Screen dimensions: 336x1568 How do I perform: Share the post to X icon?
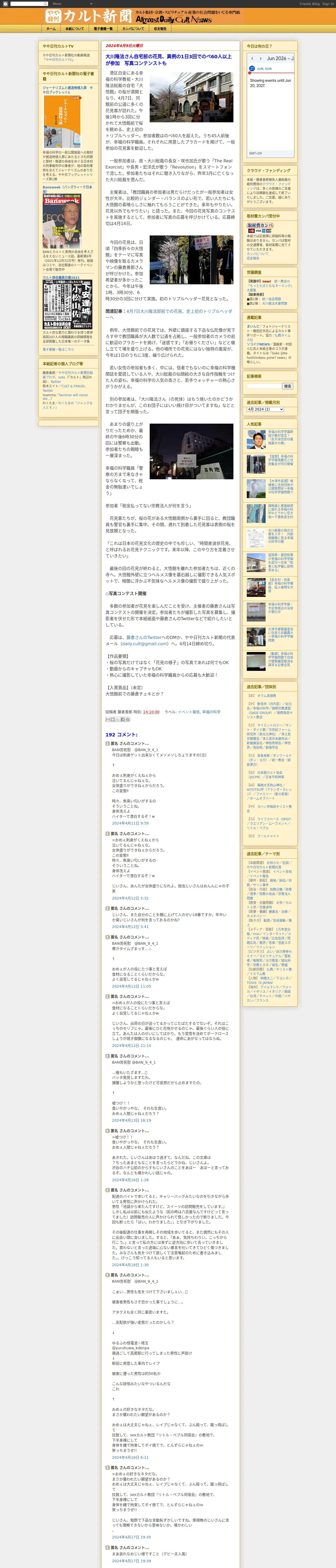tap(118, 719)
